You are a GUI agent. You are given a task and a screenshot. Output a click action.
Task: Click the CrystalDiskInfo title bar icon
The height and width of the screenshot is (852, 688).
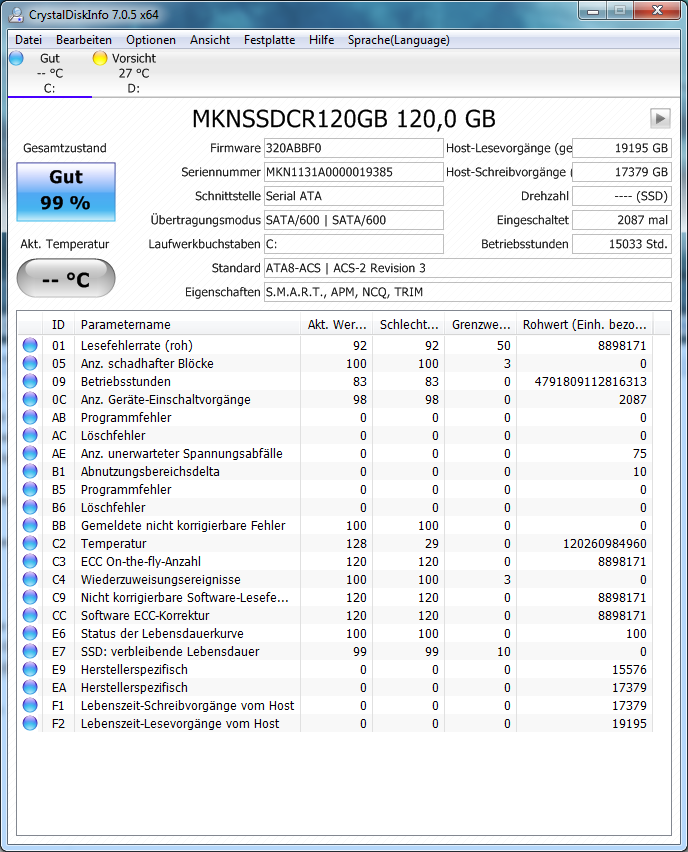[16, 15]
